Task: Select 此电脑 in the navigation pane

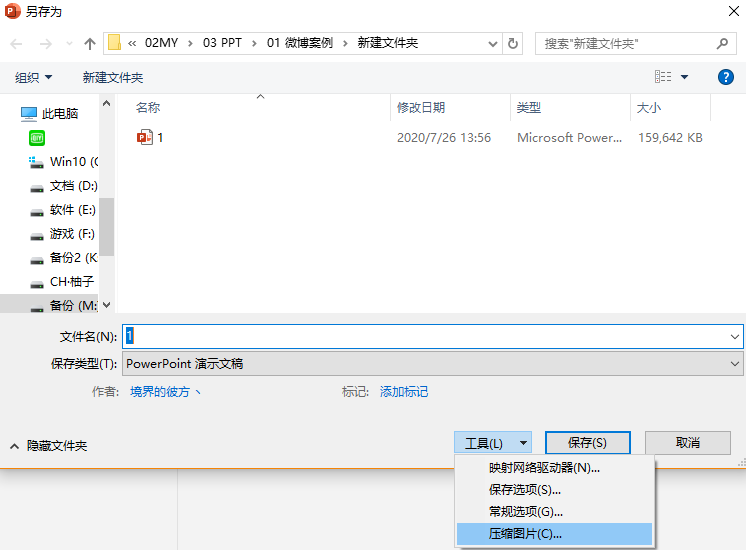Action: 49,113
